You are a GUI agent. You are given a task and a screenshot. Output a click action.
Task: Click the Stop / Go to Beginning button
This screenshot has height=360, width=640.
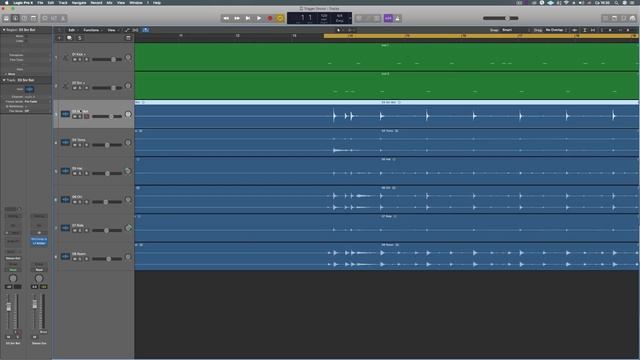[248, 18]
